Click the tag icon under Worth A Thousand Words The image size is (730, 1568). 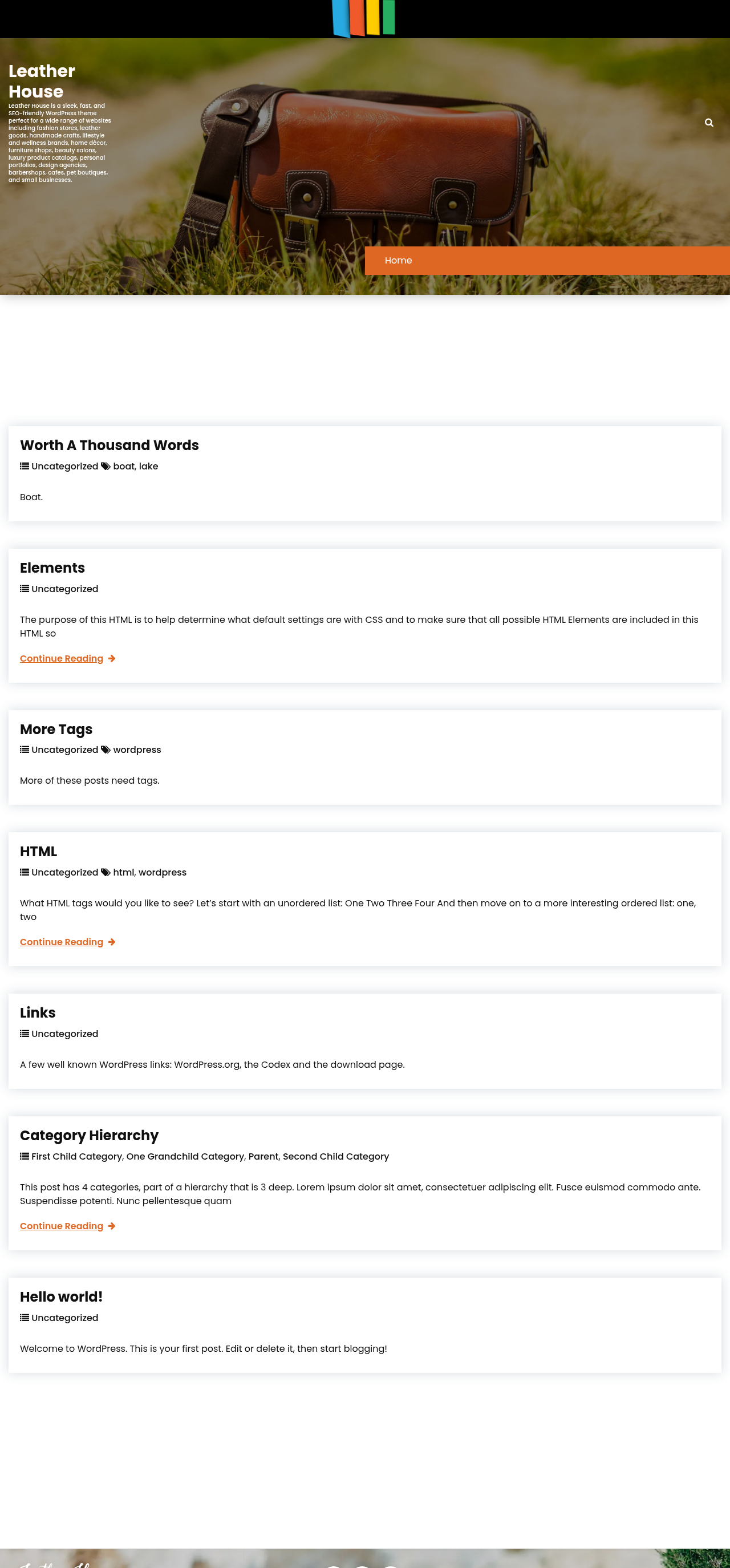point(106,466)
